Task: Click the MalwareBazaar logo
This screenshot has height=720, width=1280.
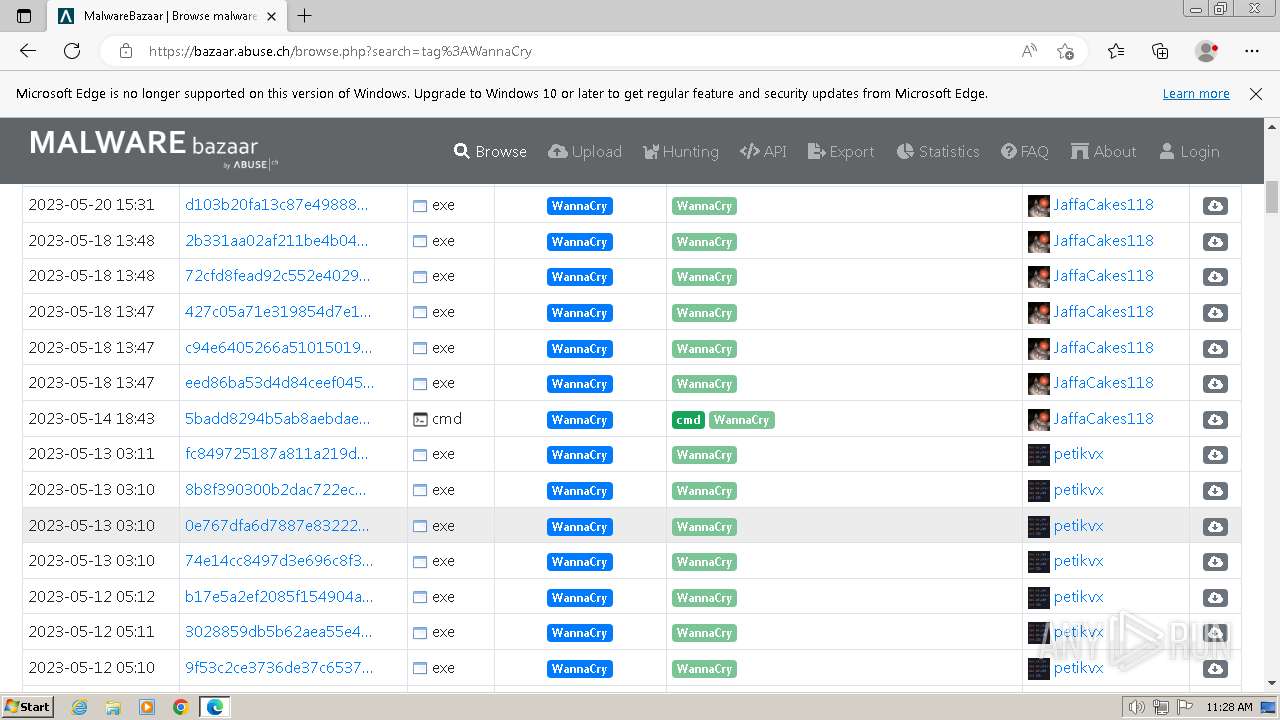Action: [155, 148]
